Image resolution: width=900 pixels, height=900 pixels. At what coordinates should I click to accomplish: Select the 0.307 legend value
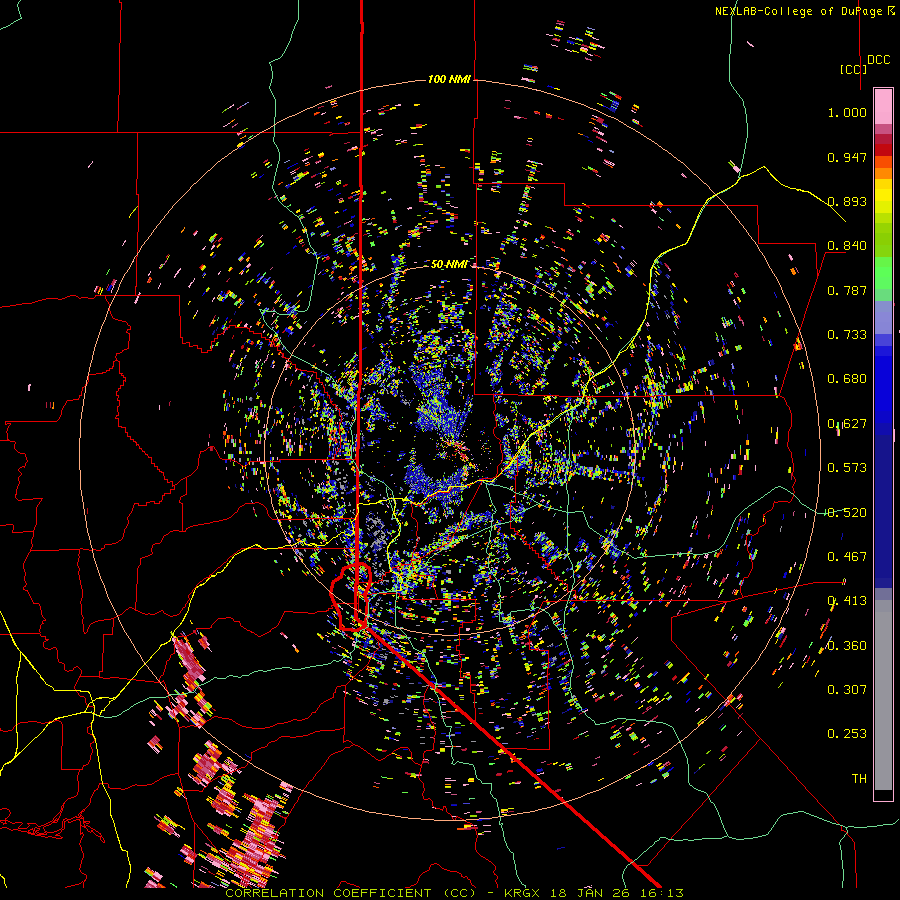847,690
